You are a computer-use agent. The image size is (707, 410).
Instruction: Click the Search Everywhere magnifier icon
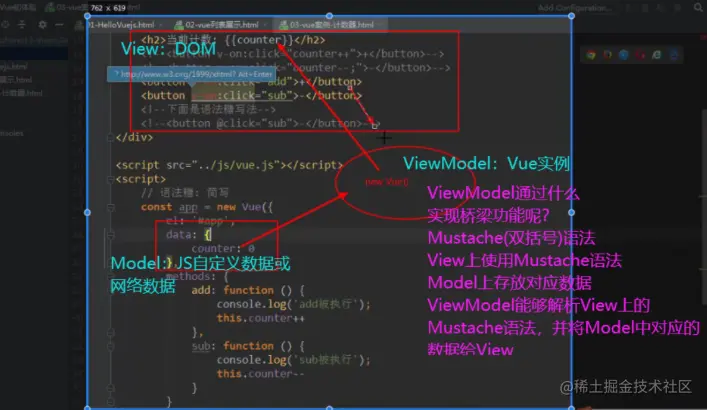click(x=698, y=7)
